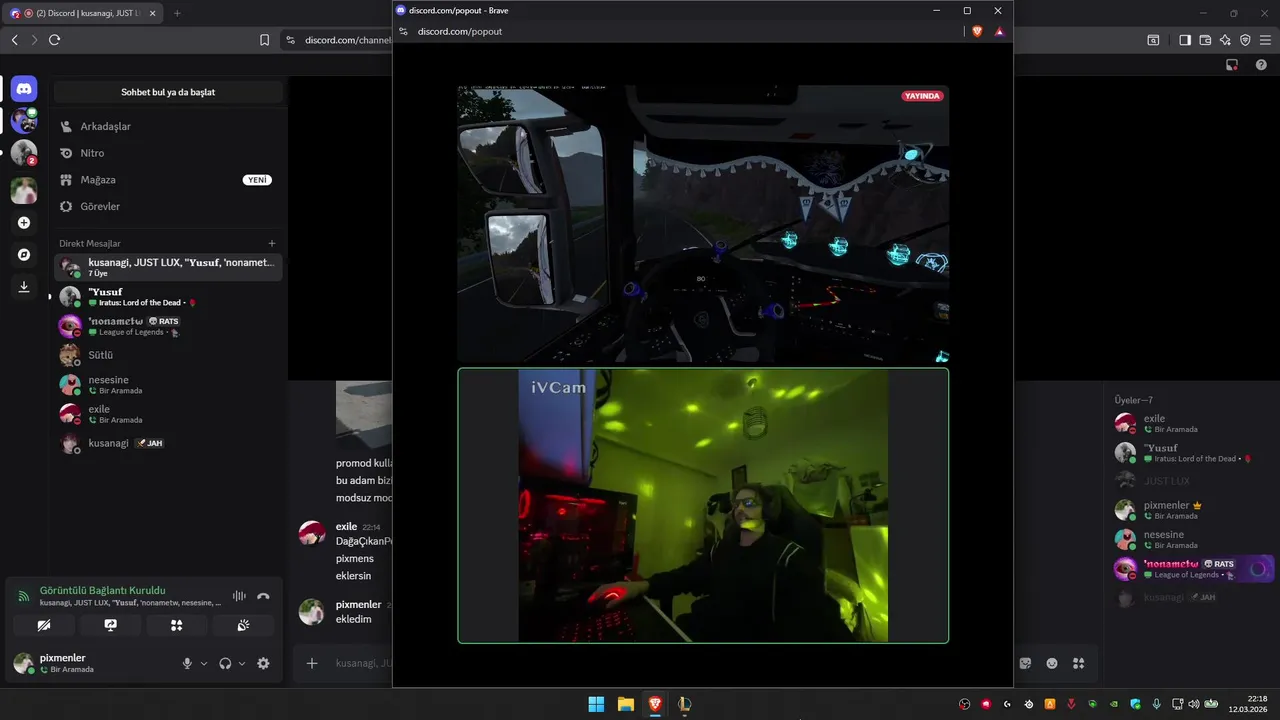Open activities button in the call panel
Screen dimensions: 1280x720
[177, 625]
